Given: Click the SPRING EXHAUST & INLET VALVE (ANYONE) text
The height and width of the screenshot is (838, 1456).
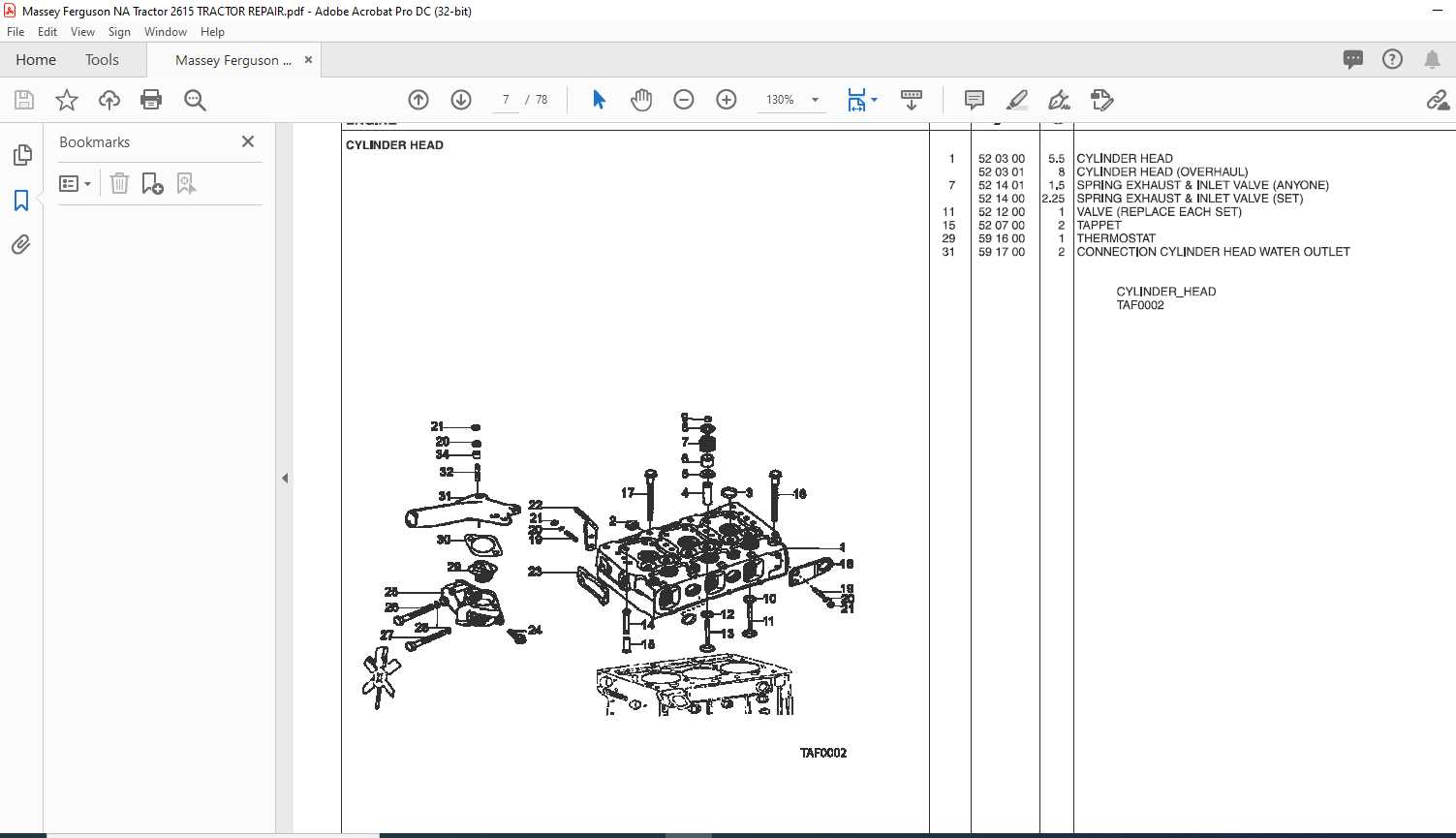Looking at the screenshot, I should pyautogui.click(x=1202, y=185).
